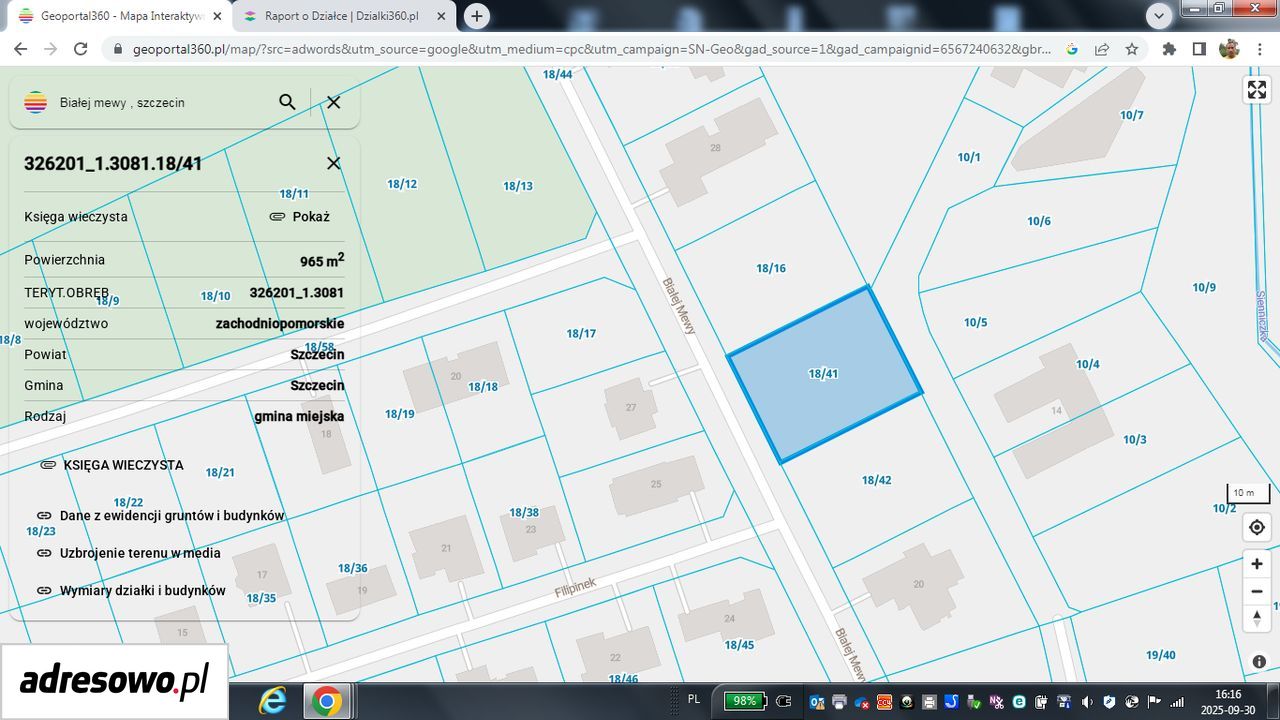This screenshot has height=720, width=1280.
Task: Bookmark this page with the star icon
Action: pyautogui.click(x=1132, y=49)
